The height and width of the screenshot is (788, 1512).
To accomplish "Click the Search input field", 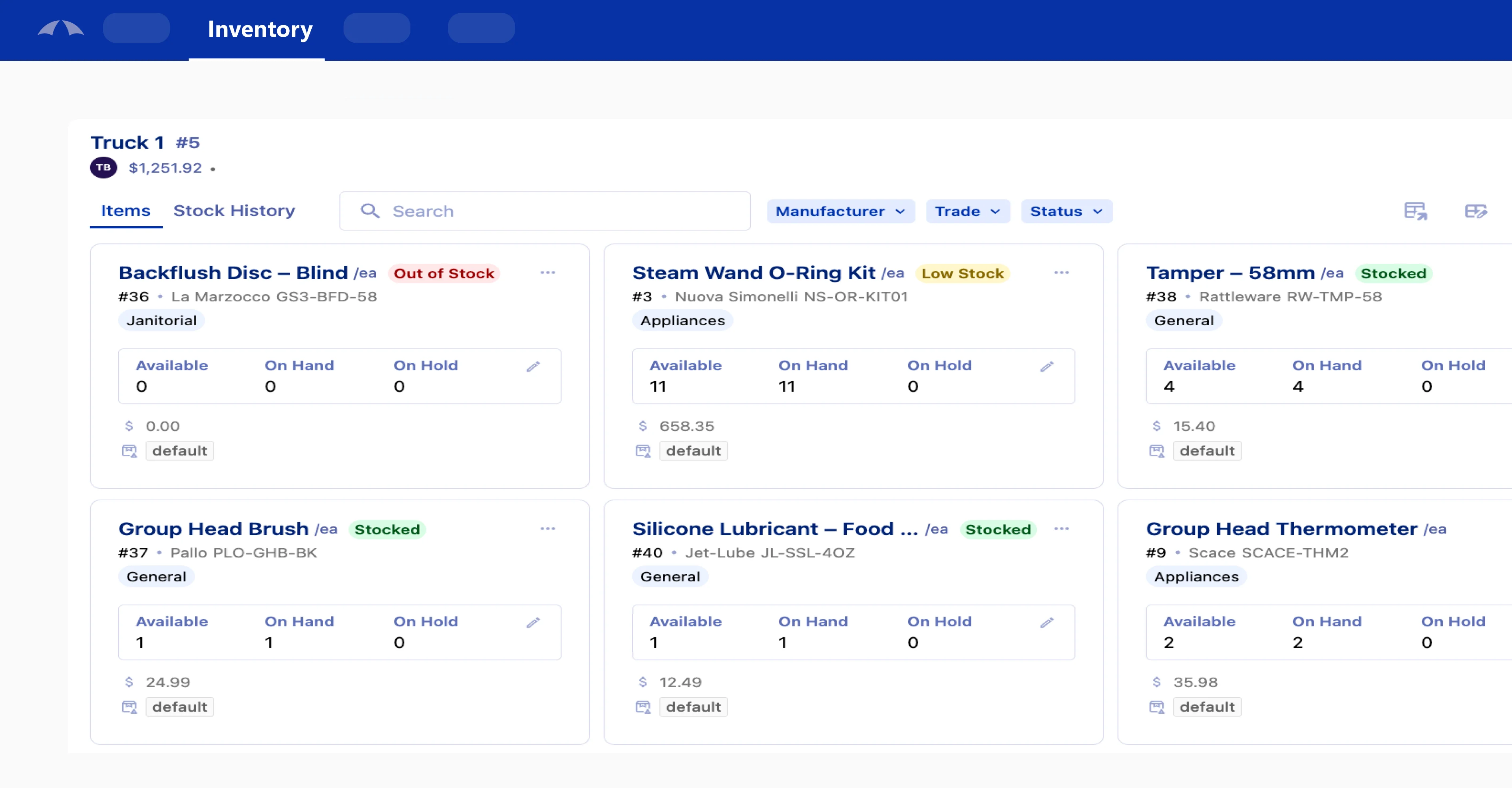I will point(545,211).
